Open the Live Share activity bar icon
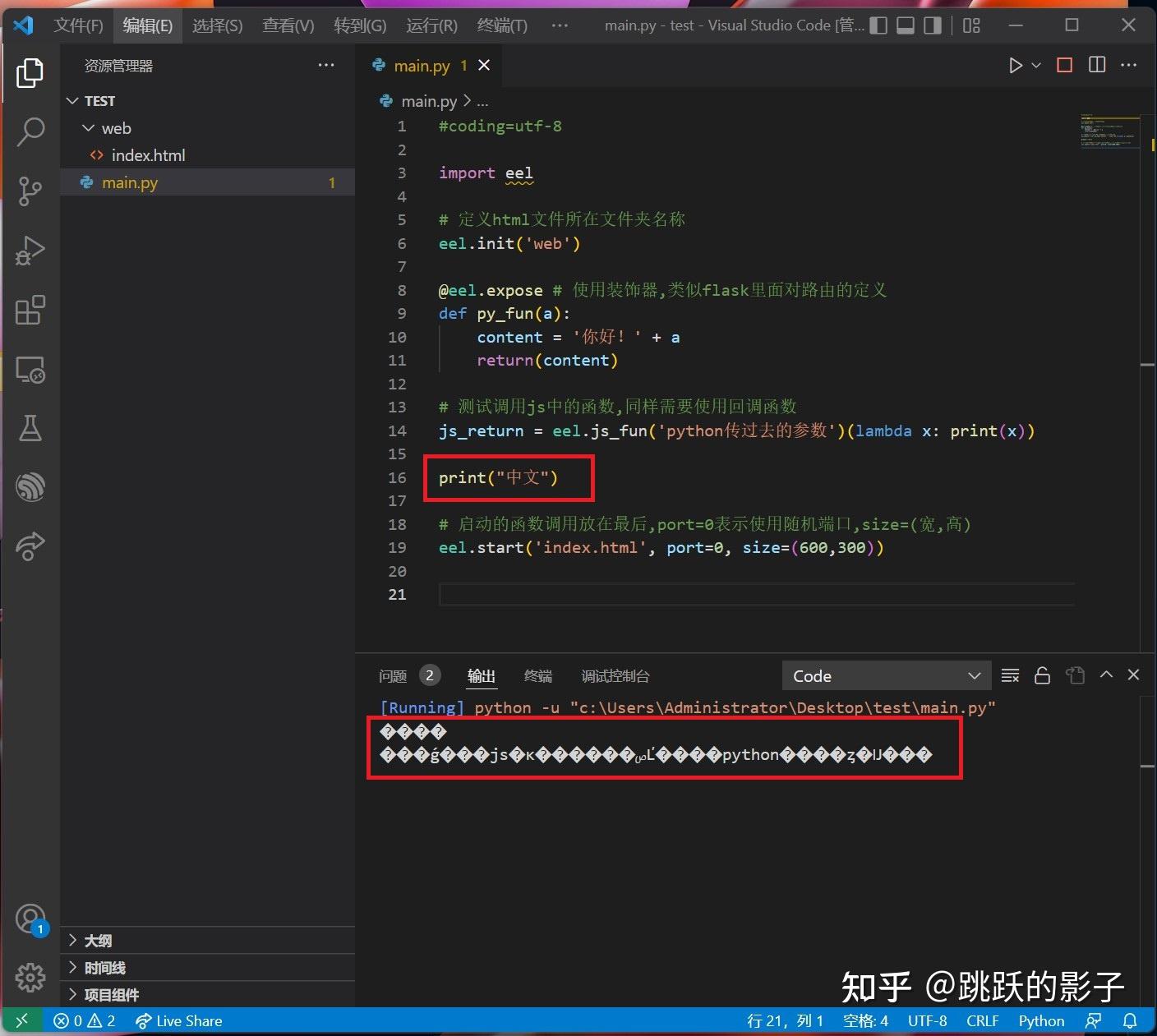The width and height of the screenshot is (1157, 1036). click(30, 546)
